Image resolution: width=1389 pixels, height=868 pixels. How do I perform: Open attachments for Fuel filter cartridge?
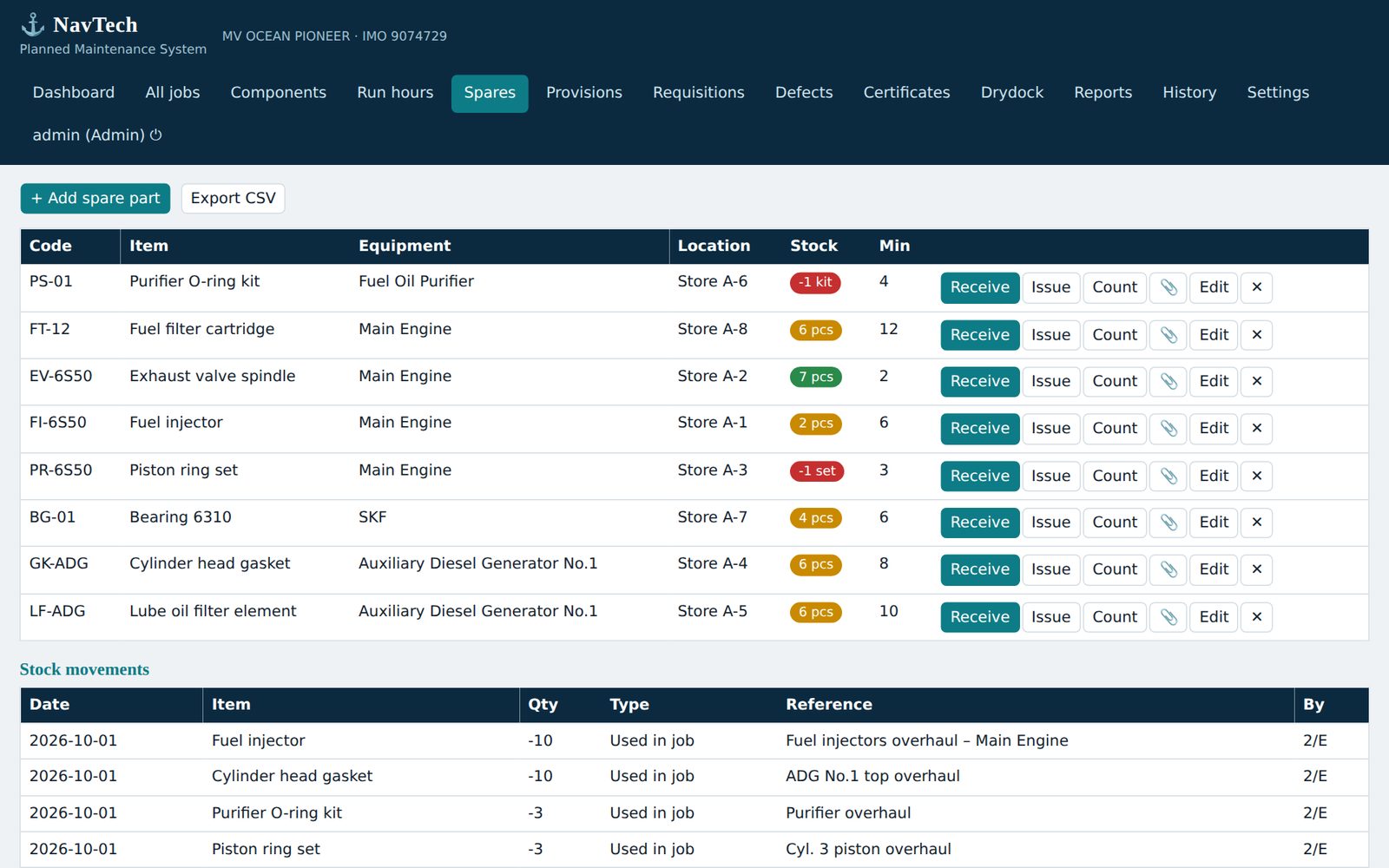coord(1168,335)
